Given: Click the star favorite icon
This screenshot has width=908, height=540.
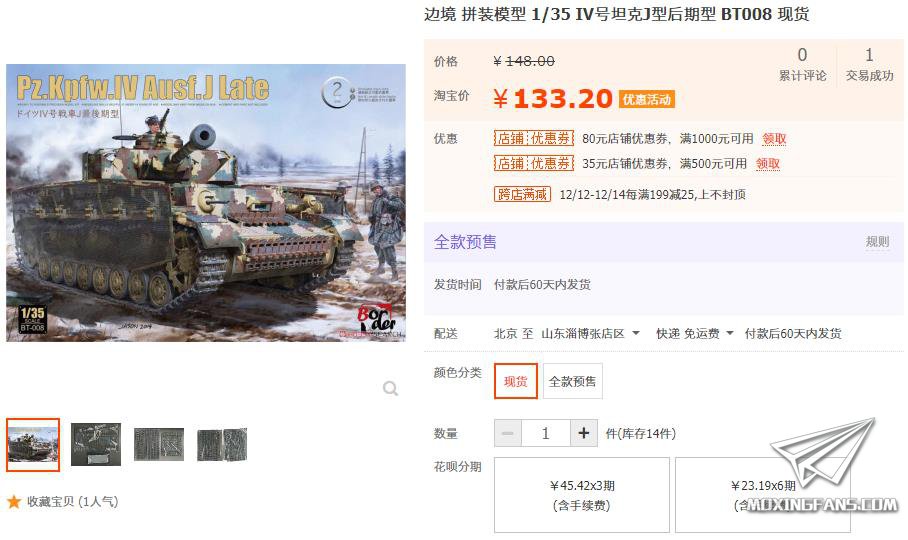Looking at the screenshot, I should coord(14,501).
